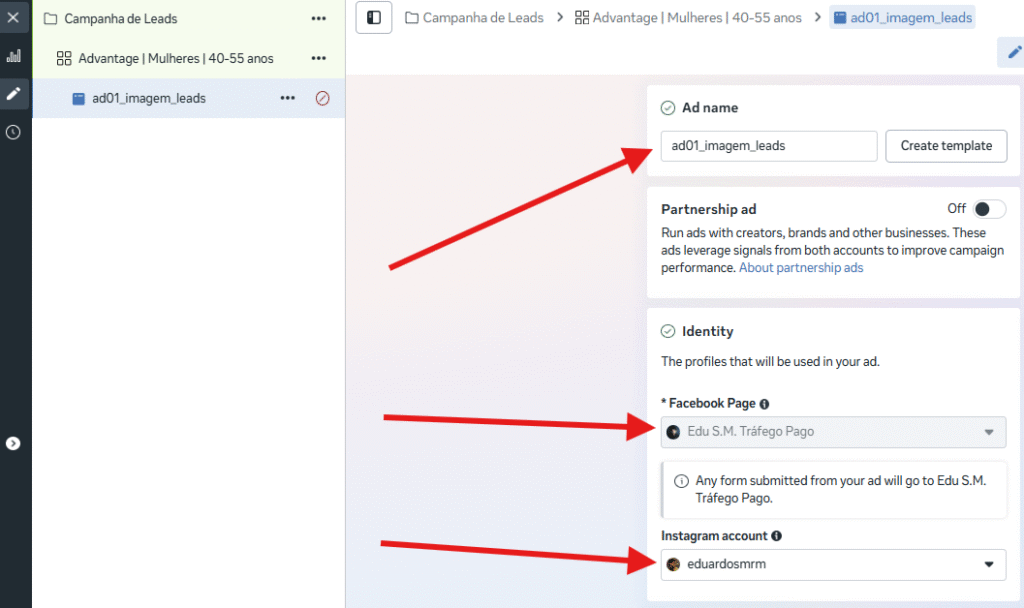This screenshot has height=608, width=1024.
Task: Open more options for Advantage ad set
Action: click(x=318, y=59)
